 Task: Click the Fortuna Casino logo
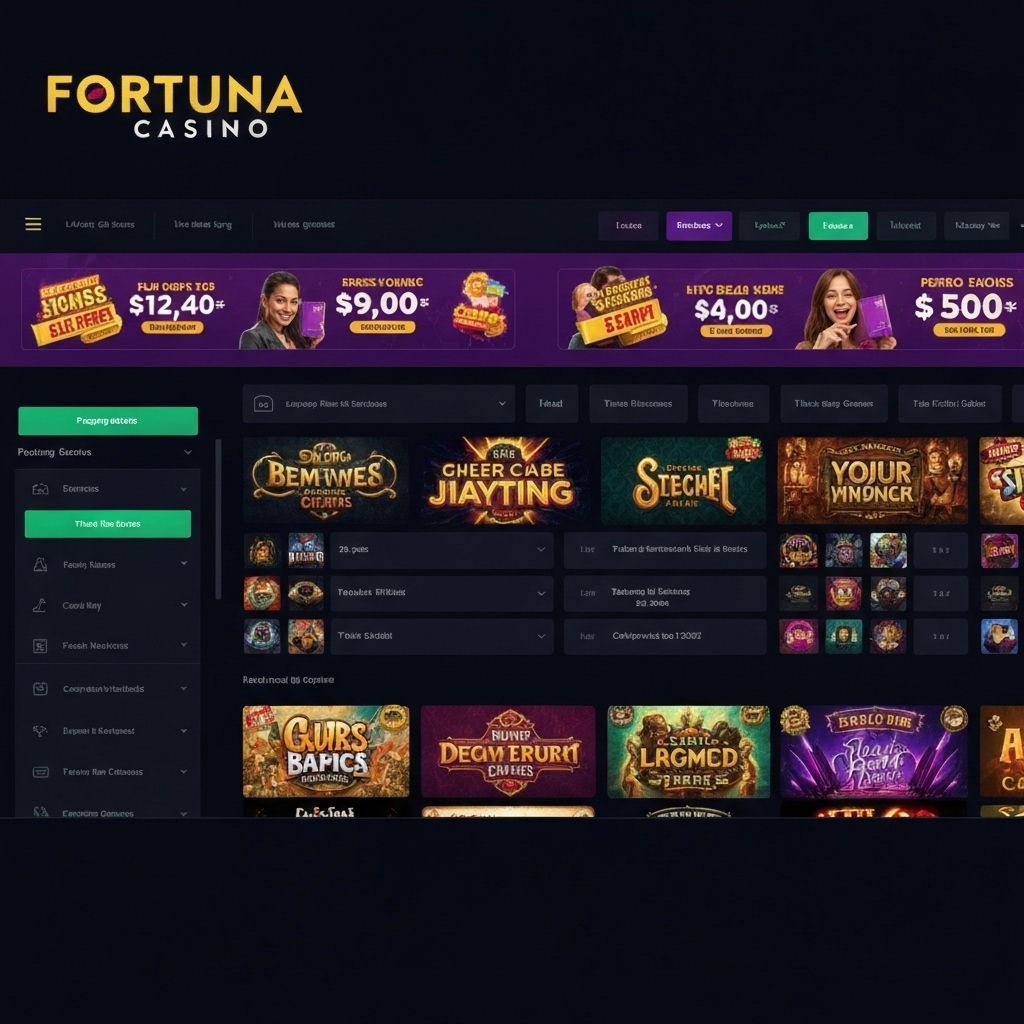pos(174,106)
